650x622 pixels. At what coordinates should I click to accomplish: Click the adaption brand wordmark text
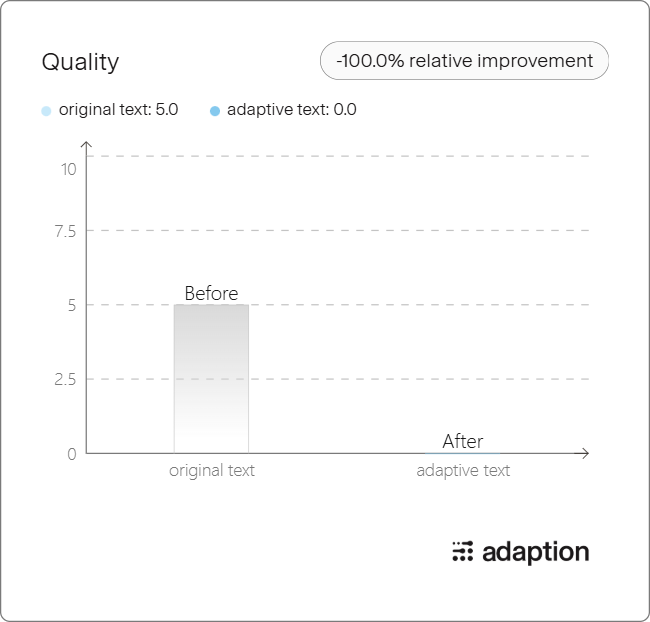536,552
